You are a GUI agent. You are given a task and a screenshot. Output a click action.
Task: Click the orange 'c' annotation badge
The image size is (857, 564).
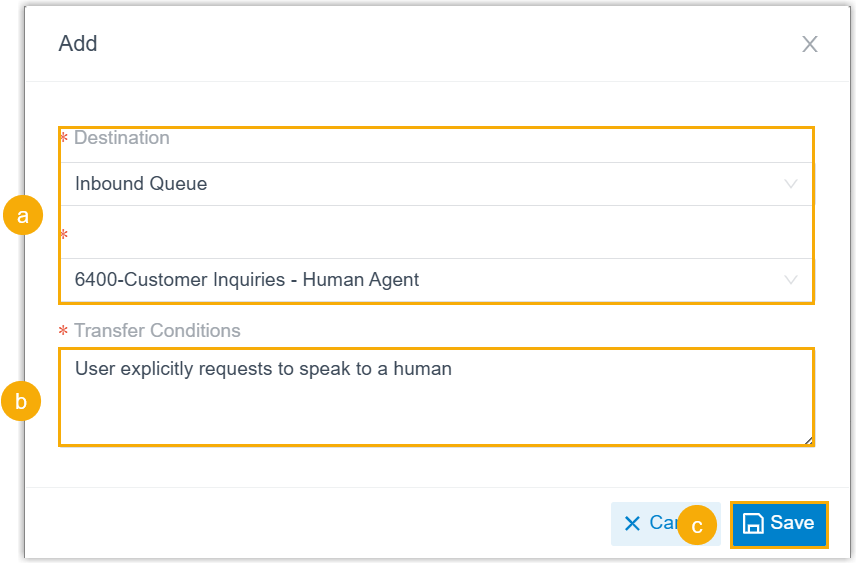[697, 525]
